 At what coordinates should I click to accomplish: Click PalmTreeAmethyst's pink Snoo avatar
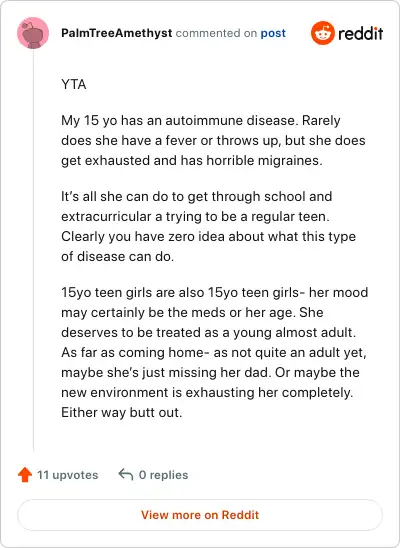[x=33, y=33]
